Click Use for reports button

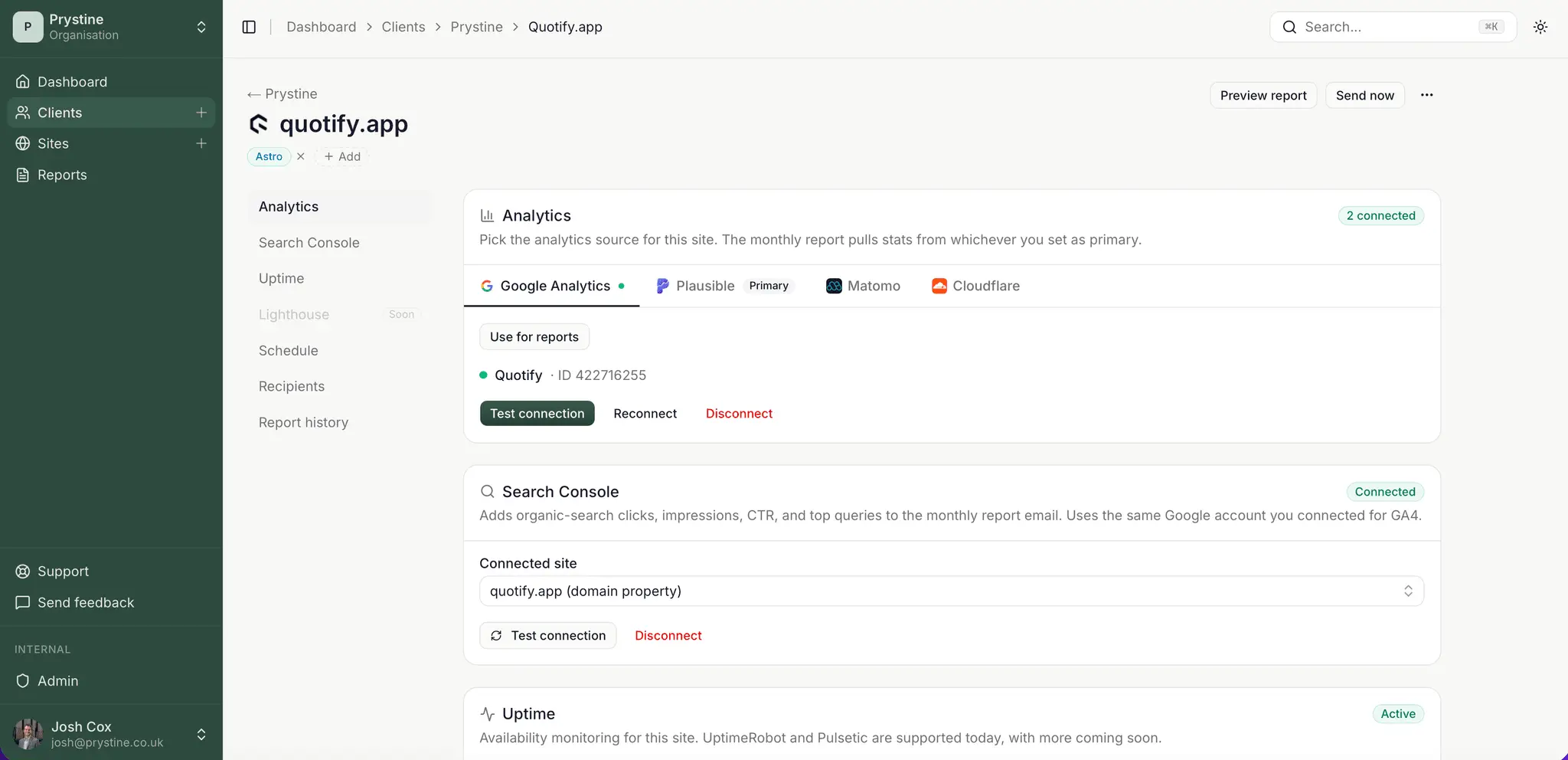click(534, 336)
